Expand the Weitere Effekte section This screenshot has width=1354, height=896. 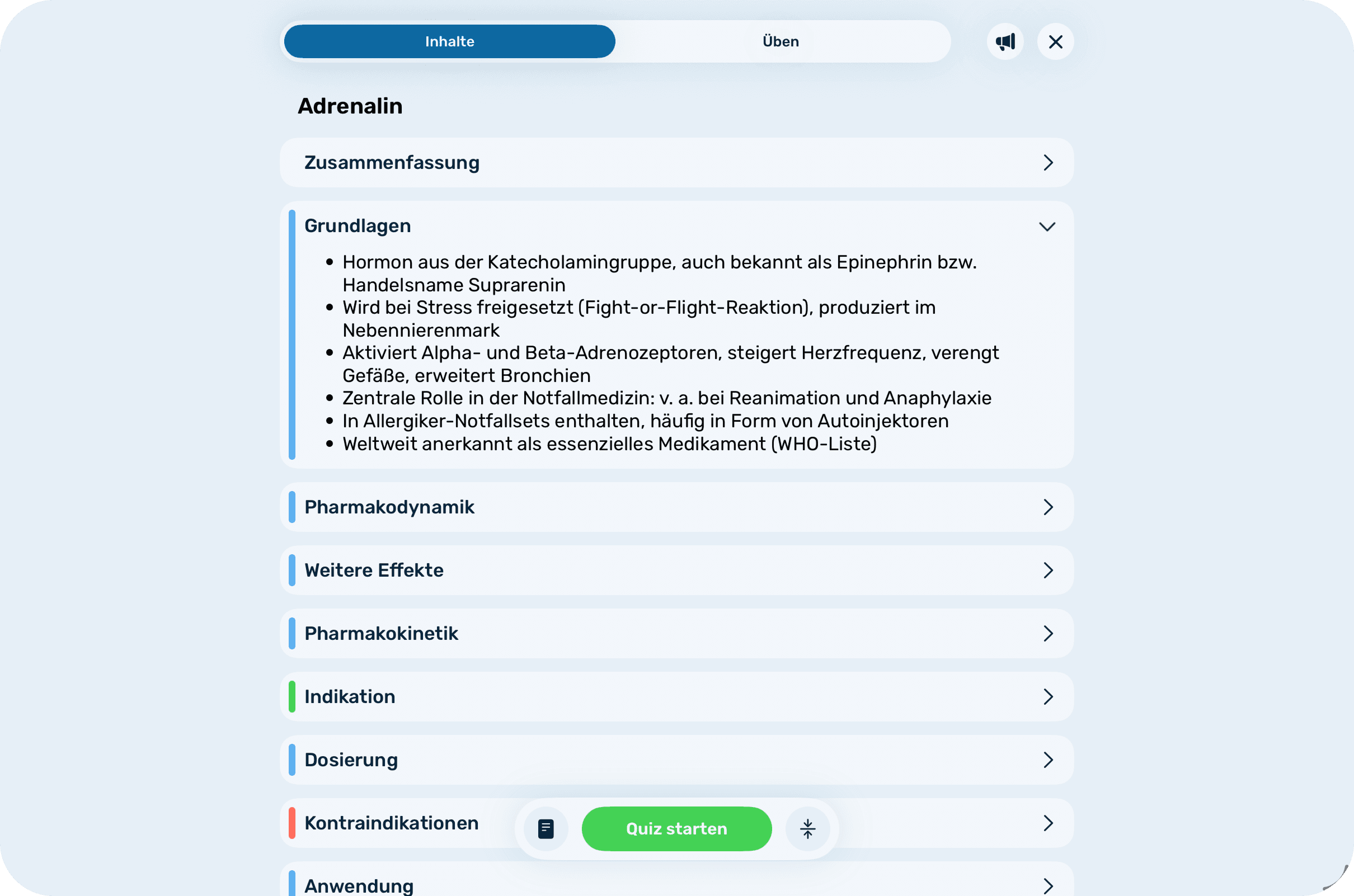(1047, 570)
